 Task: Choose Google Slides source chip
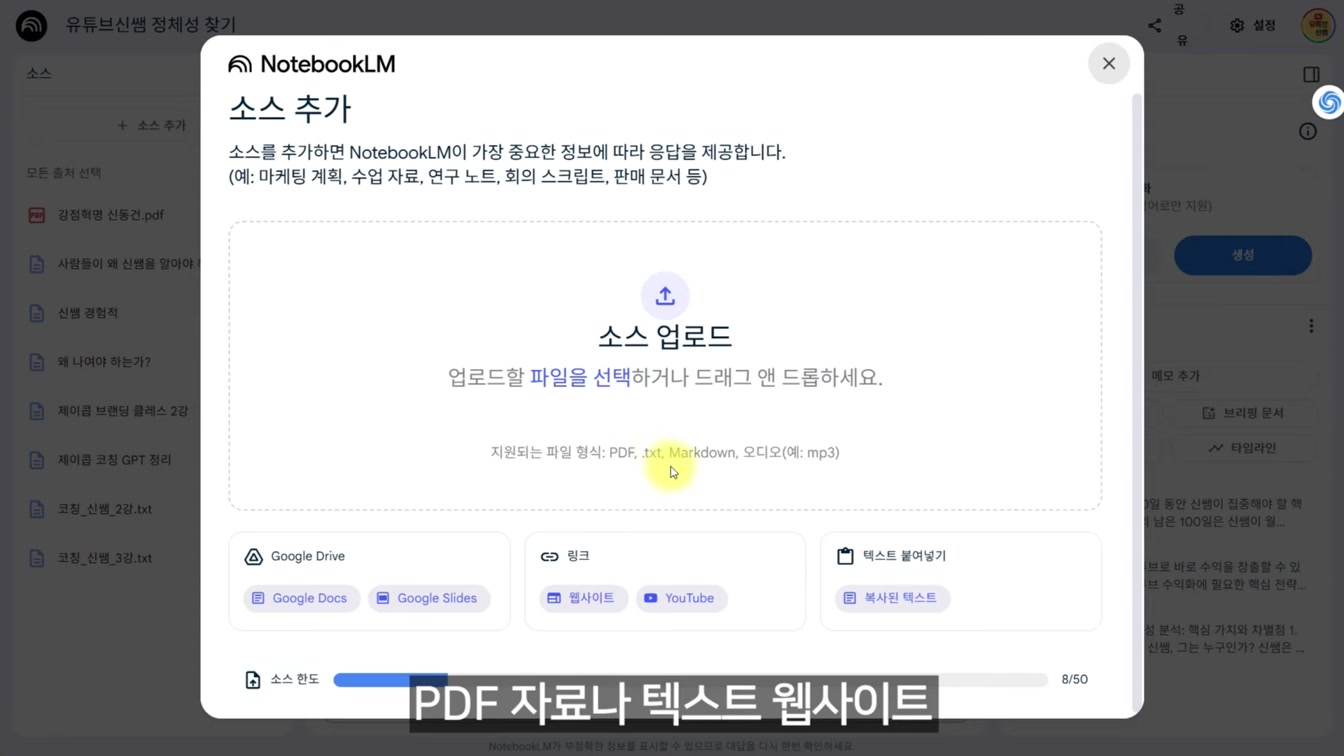[x=429, y=598]
